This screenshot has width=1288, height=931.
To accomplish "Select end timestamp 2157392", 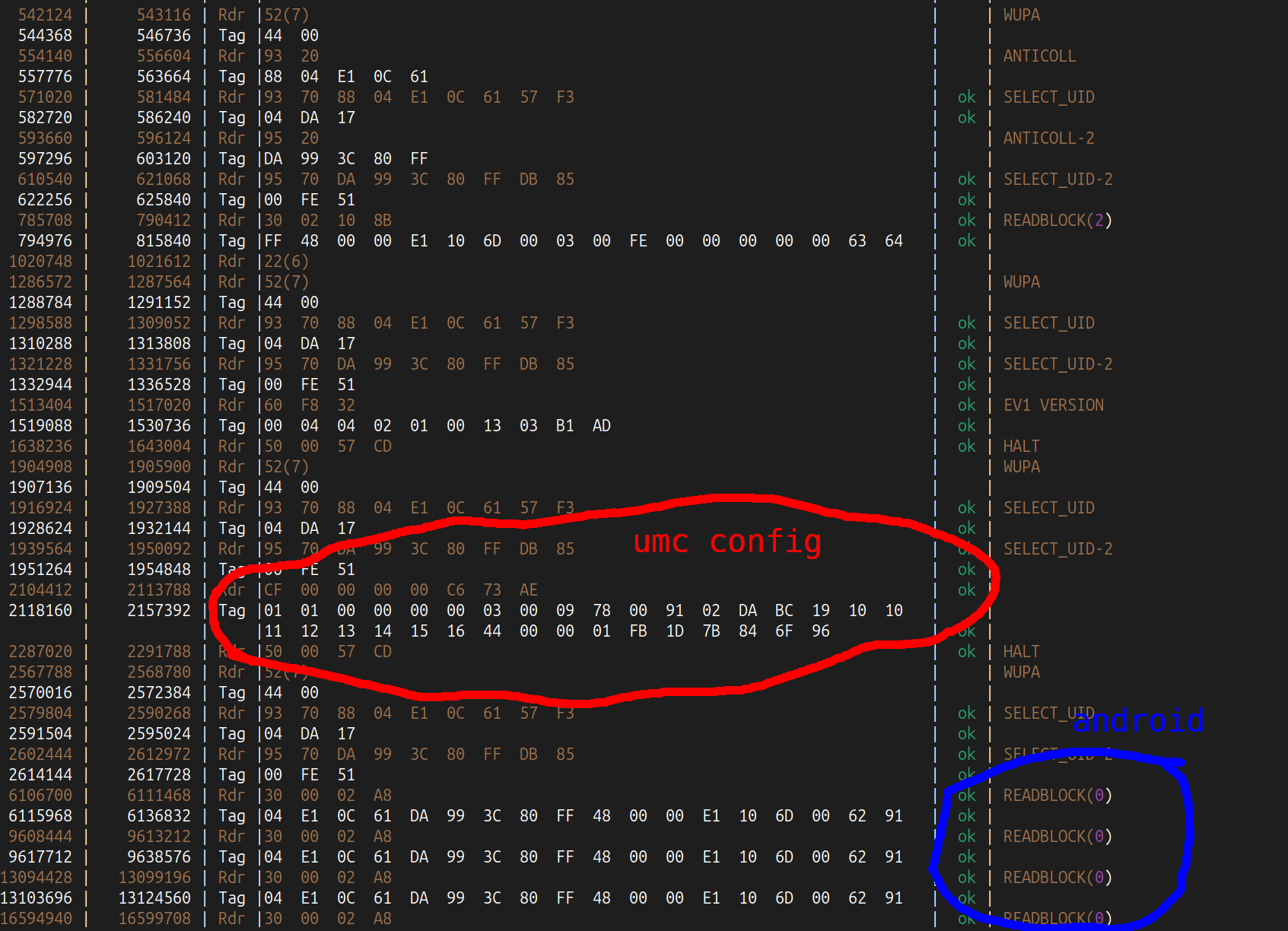I will pos(159,611).
